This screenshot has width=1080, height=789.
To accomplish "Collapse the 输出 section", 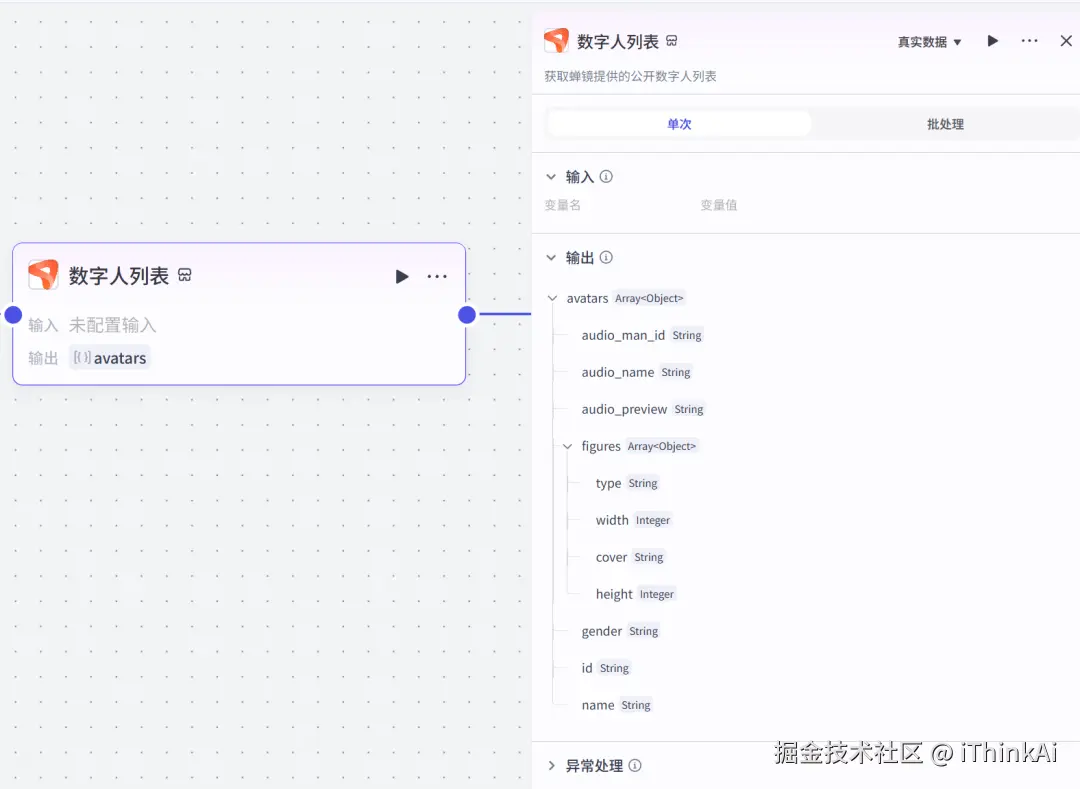I will click(551, 257).
